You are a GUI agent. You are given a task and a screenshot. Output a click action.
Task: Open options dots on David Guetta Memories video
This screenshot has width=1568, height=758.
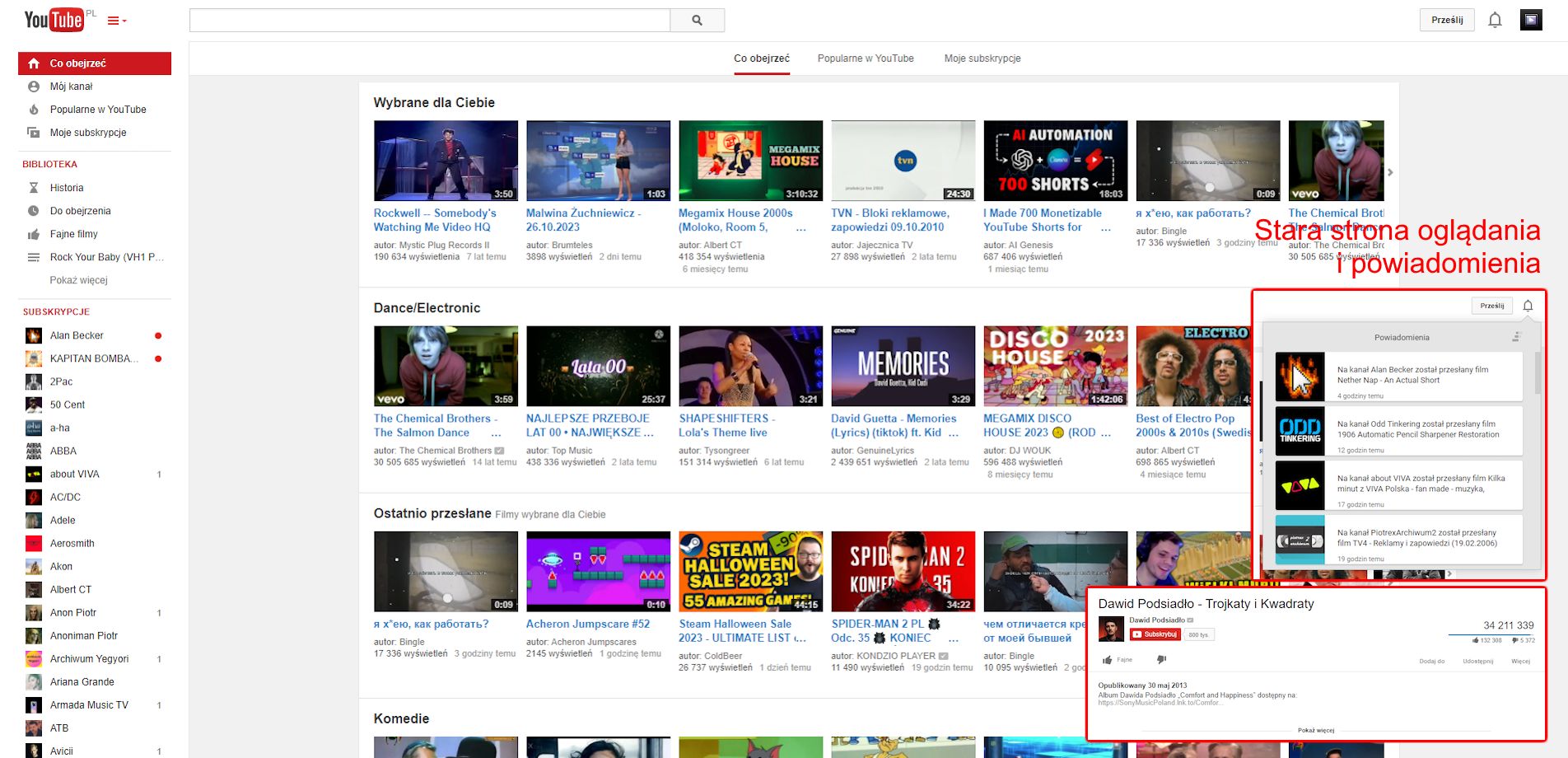pos(954,433)
